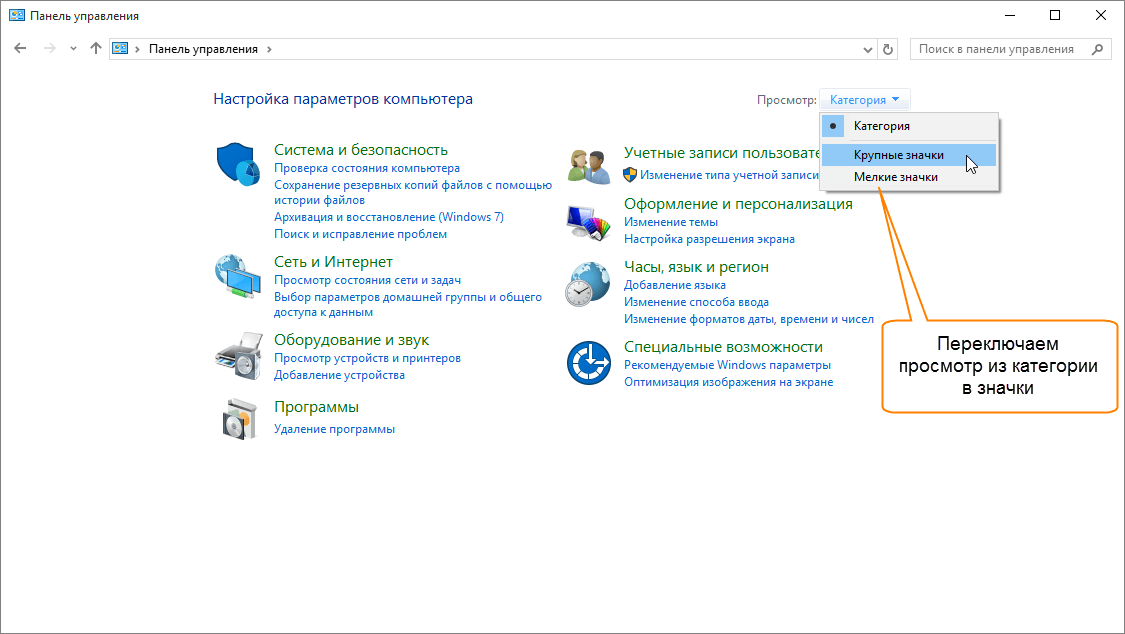
Task: Click the System and Security shield icon
Action: (x=237, y=164)
